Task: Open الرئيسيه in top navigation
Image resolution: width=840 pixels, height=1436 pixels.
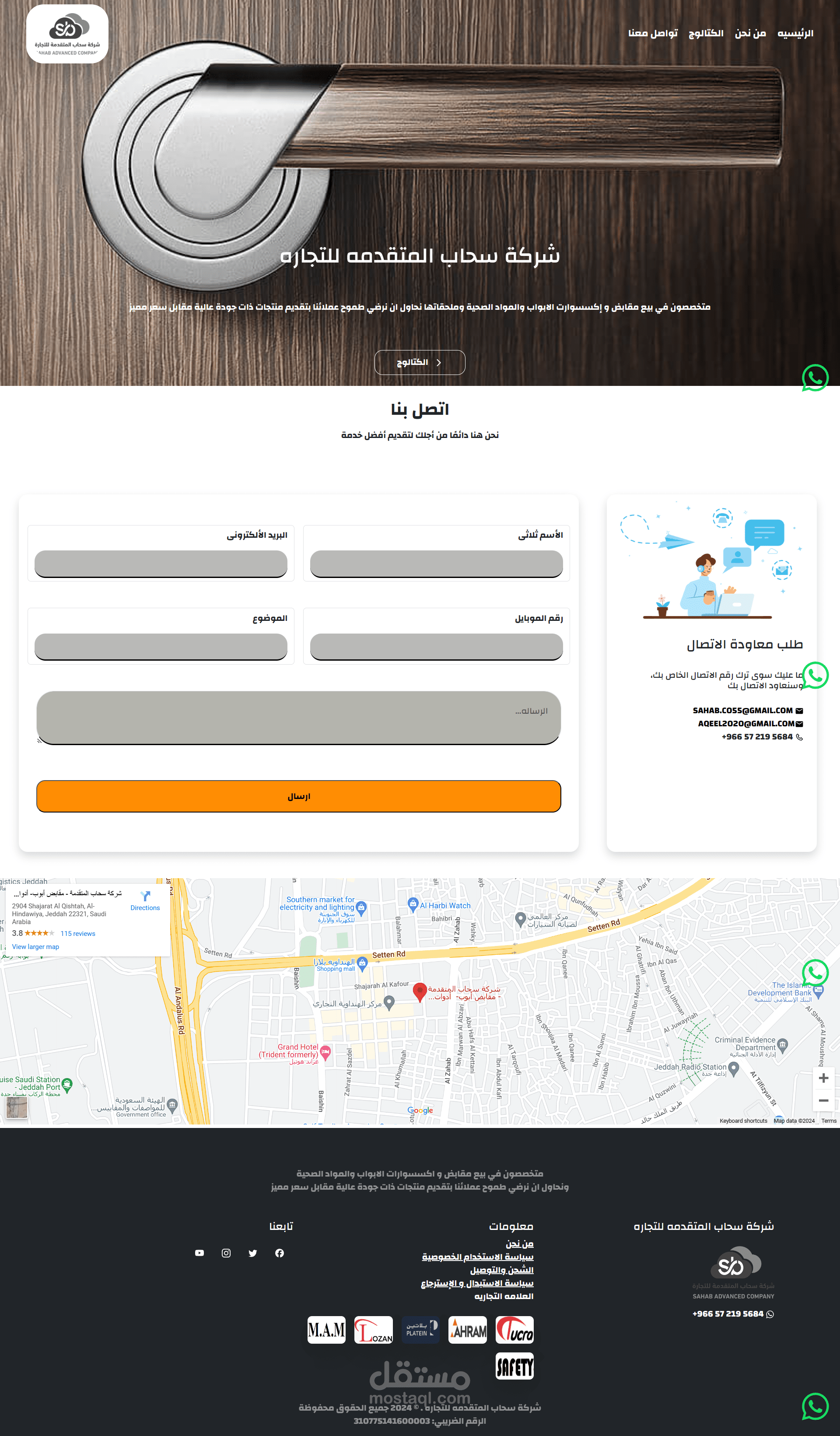Action: 795,33
